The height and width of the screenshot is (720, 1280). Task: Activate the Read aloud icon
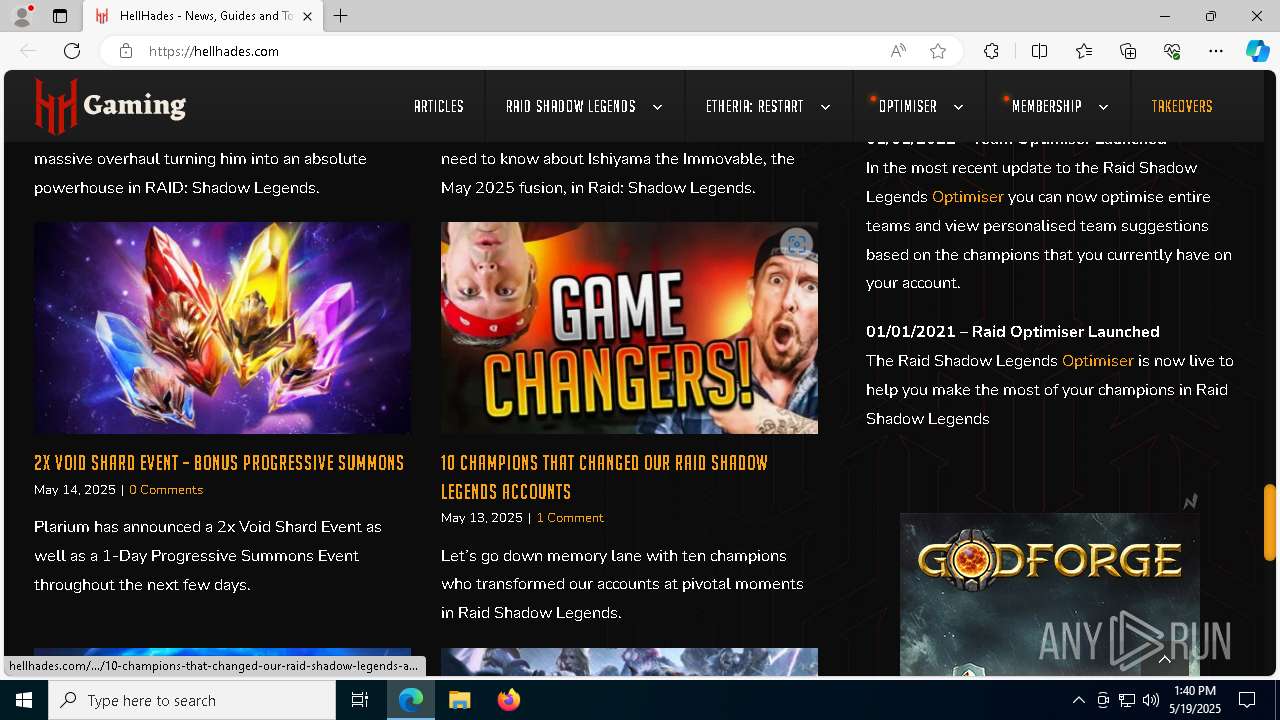coord(898,51)
